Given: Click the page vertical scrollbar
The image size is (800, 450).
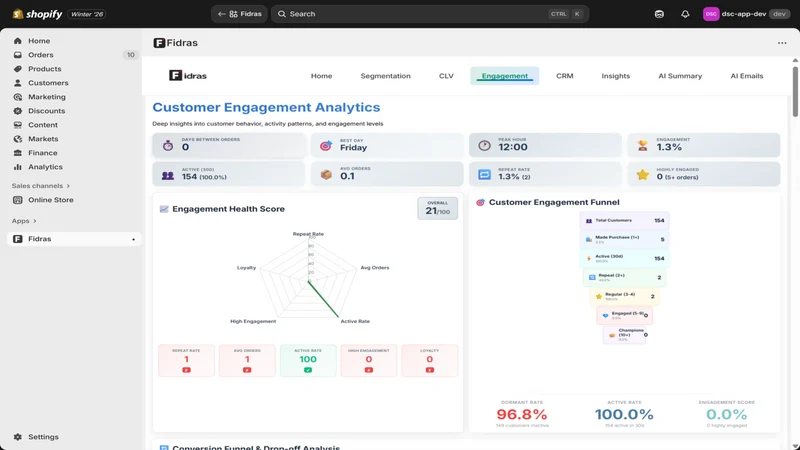Looking at the screenshot, I should 795,92.
